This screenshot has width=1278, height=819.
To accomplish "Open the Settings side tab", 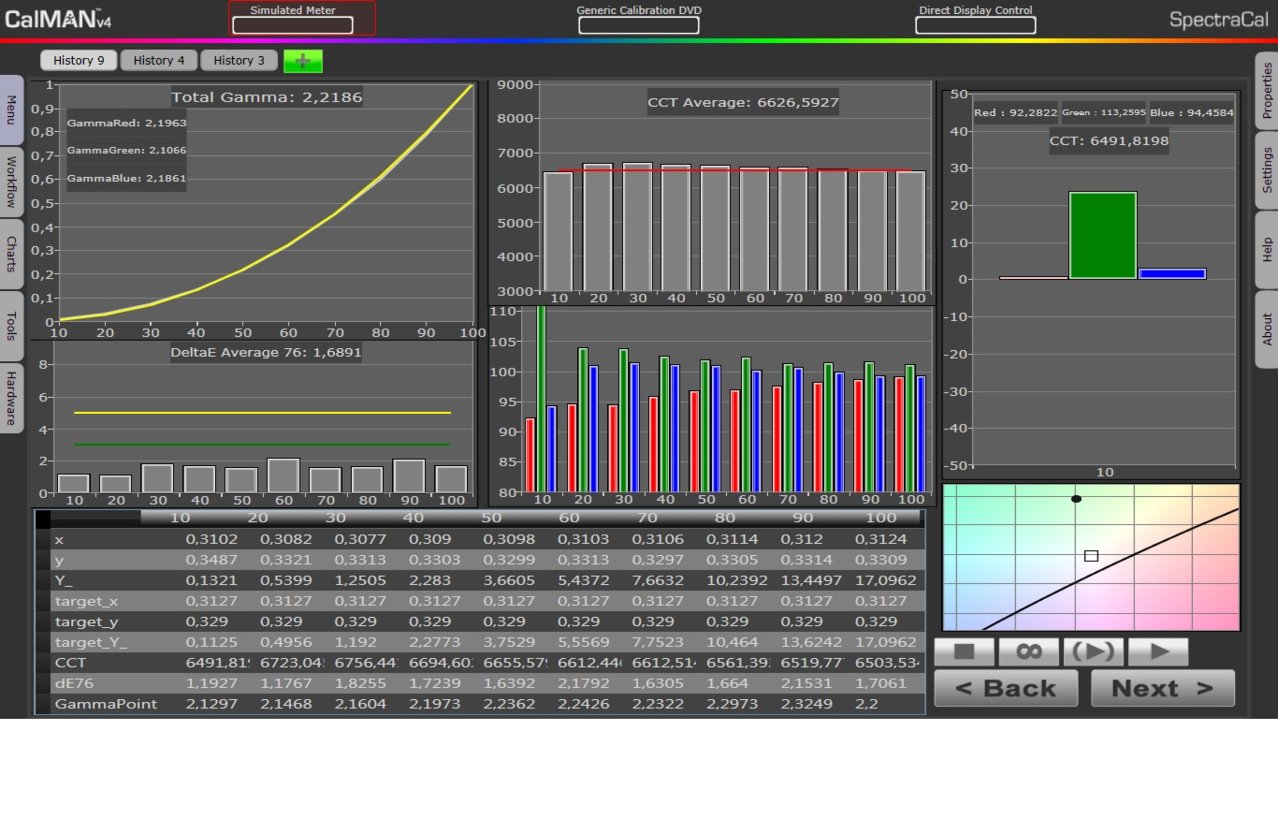I will [x=1267, y=170].
